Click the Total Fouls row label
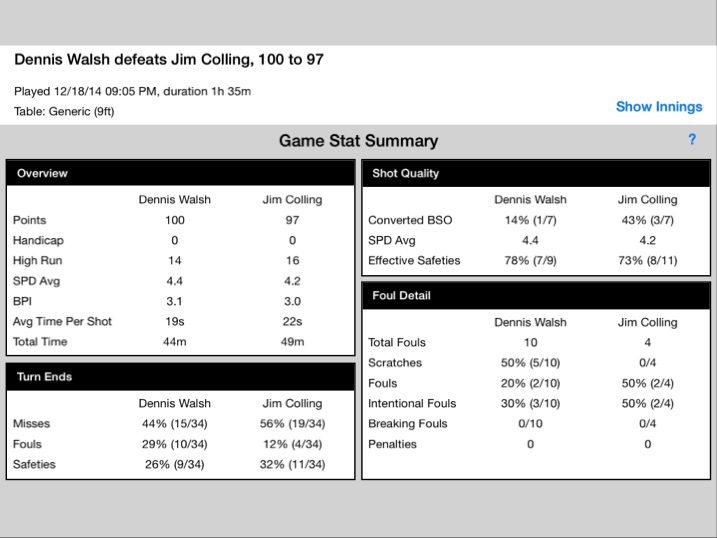This screenshot has width=717, height=538. pyautogui.click(x=397, y=342)
